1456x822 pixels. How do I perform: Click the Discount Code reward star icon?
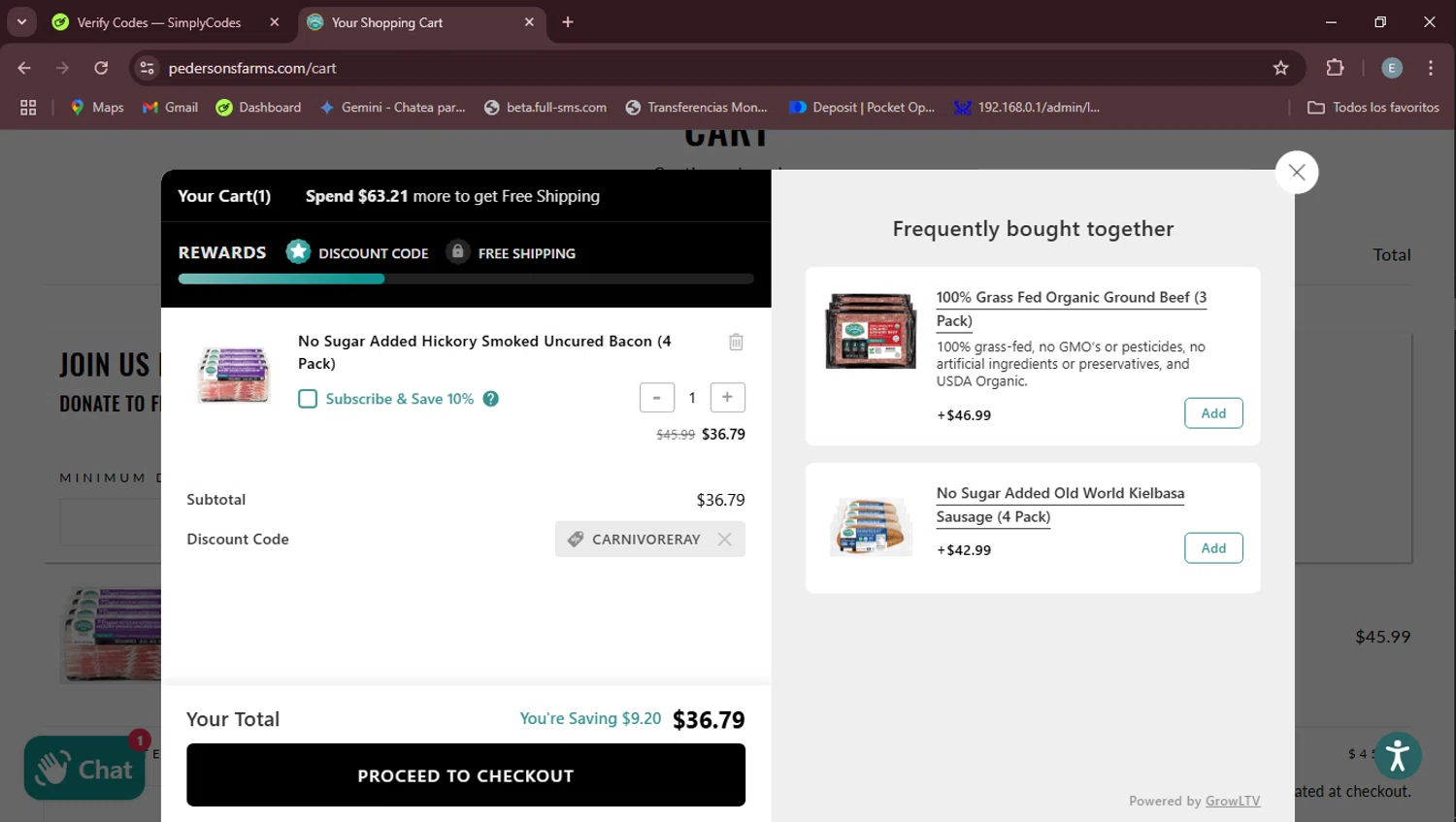(298, 251)
